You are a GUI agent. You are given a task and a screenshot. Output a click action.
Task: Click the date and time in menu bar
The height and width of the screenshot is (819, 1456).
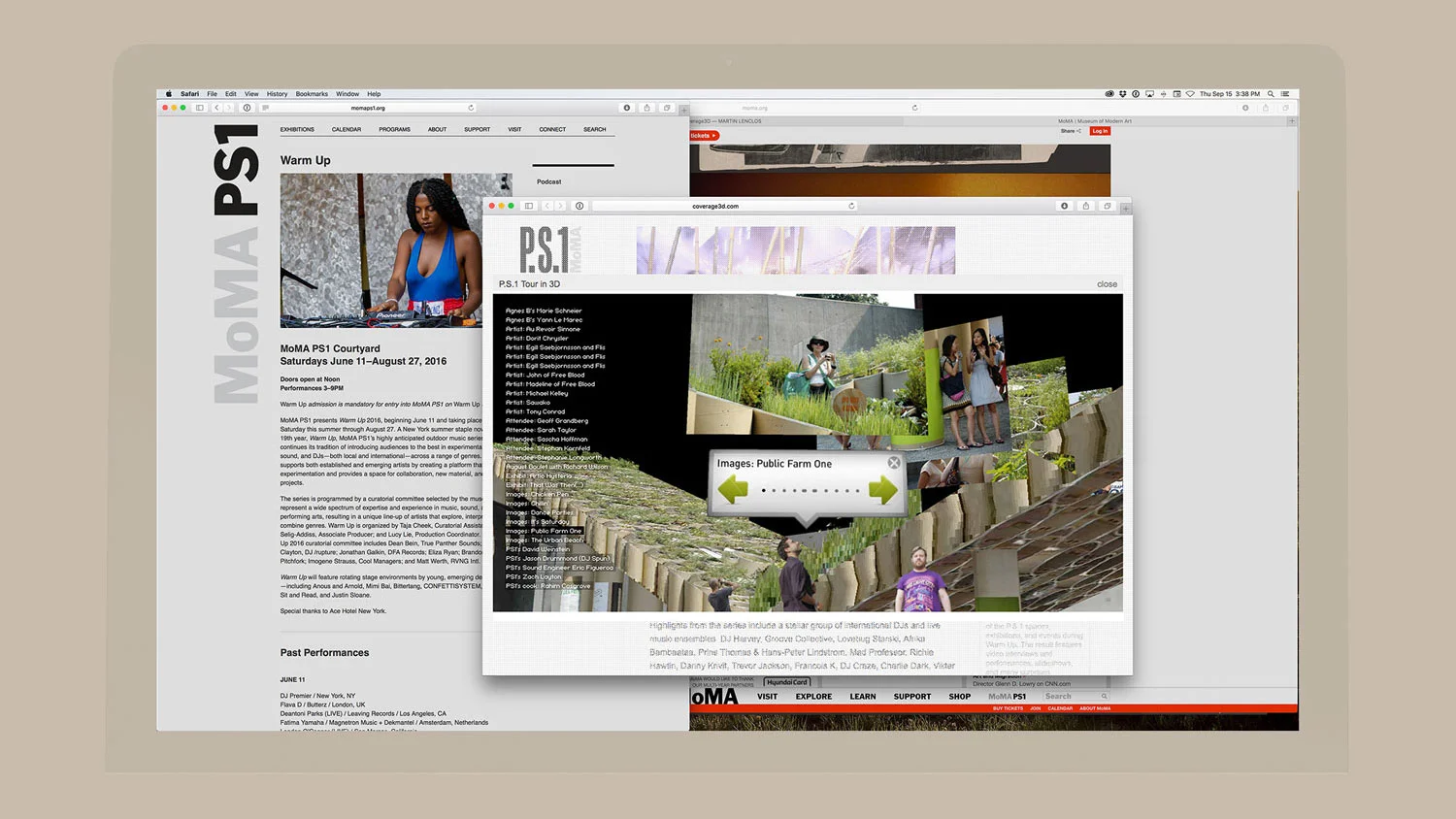point(1229,94)
